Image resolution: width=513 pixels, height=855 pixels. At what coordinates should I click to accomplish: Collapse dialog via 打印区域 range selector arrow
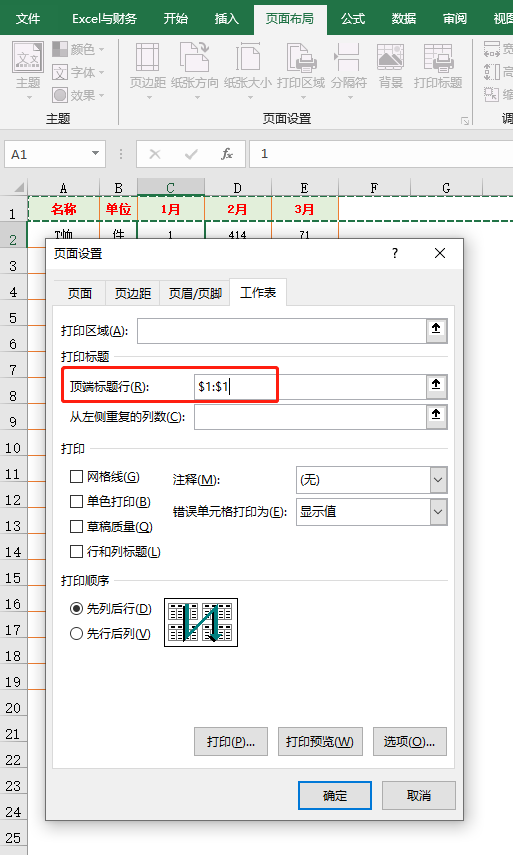436,330
